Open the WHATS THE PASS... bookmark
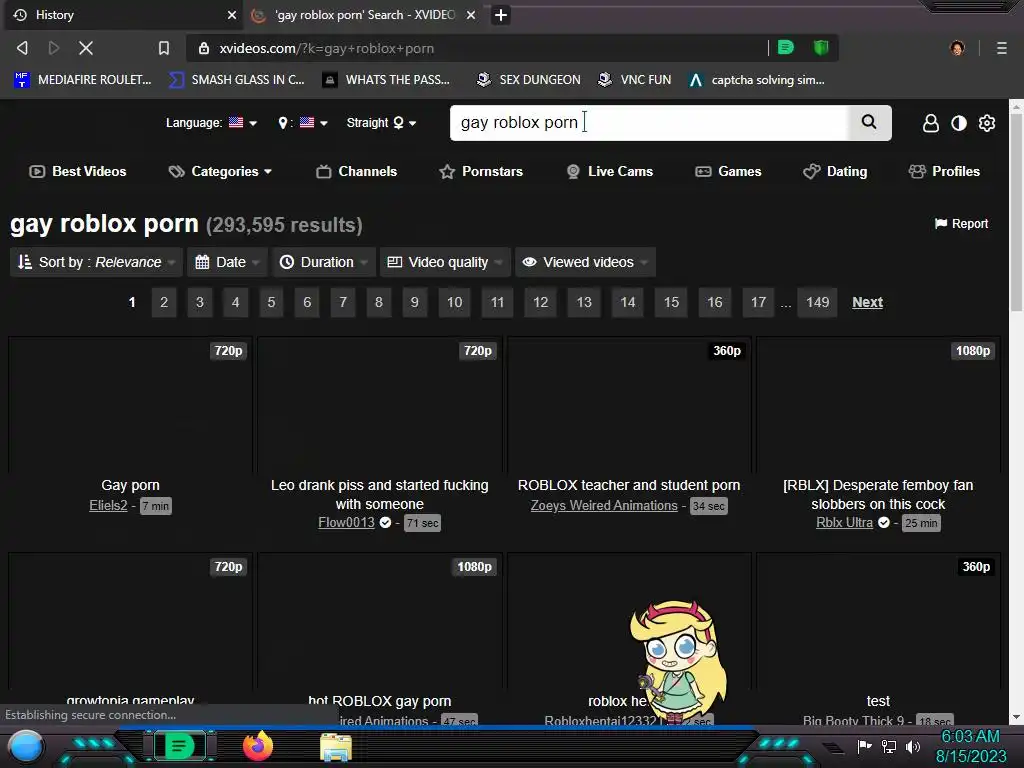 386,80
